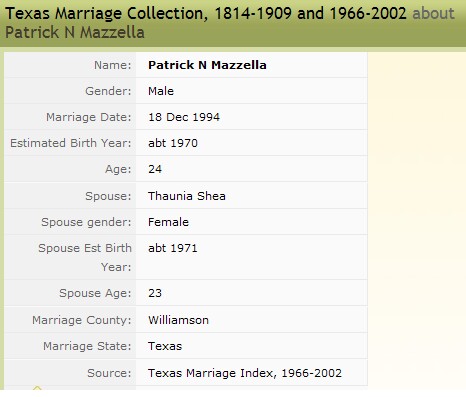The height and width of the screenshot is (397, 466).
Task: Click the spouse name Thaunia Shea
Action: [187, 196]
